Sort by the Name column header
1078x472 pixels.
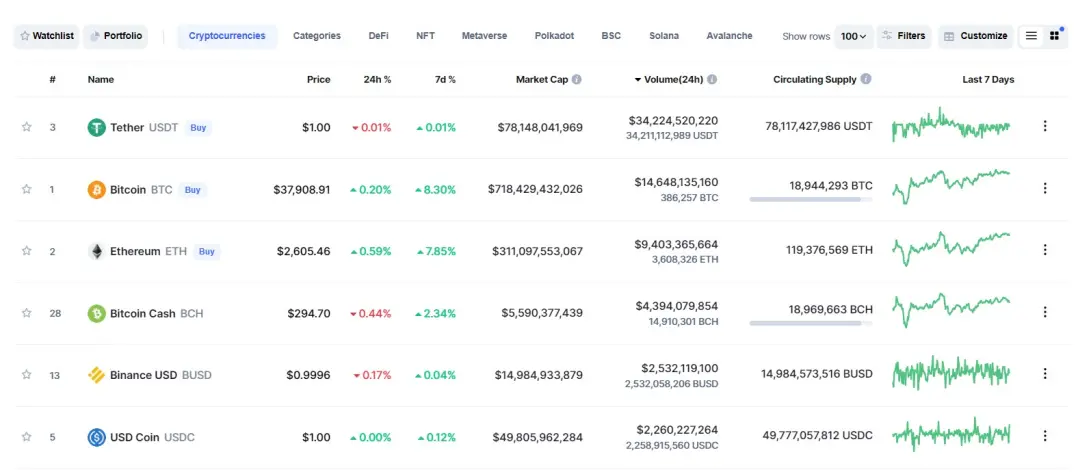point(101,80)
